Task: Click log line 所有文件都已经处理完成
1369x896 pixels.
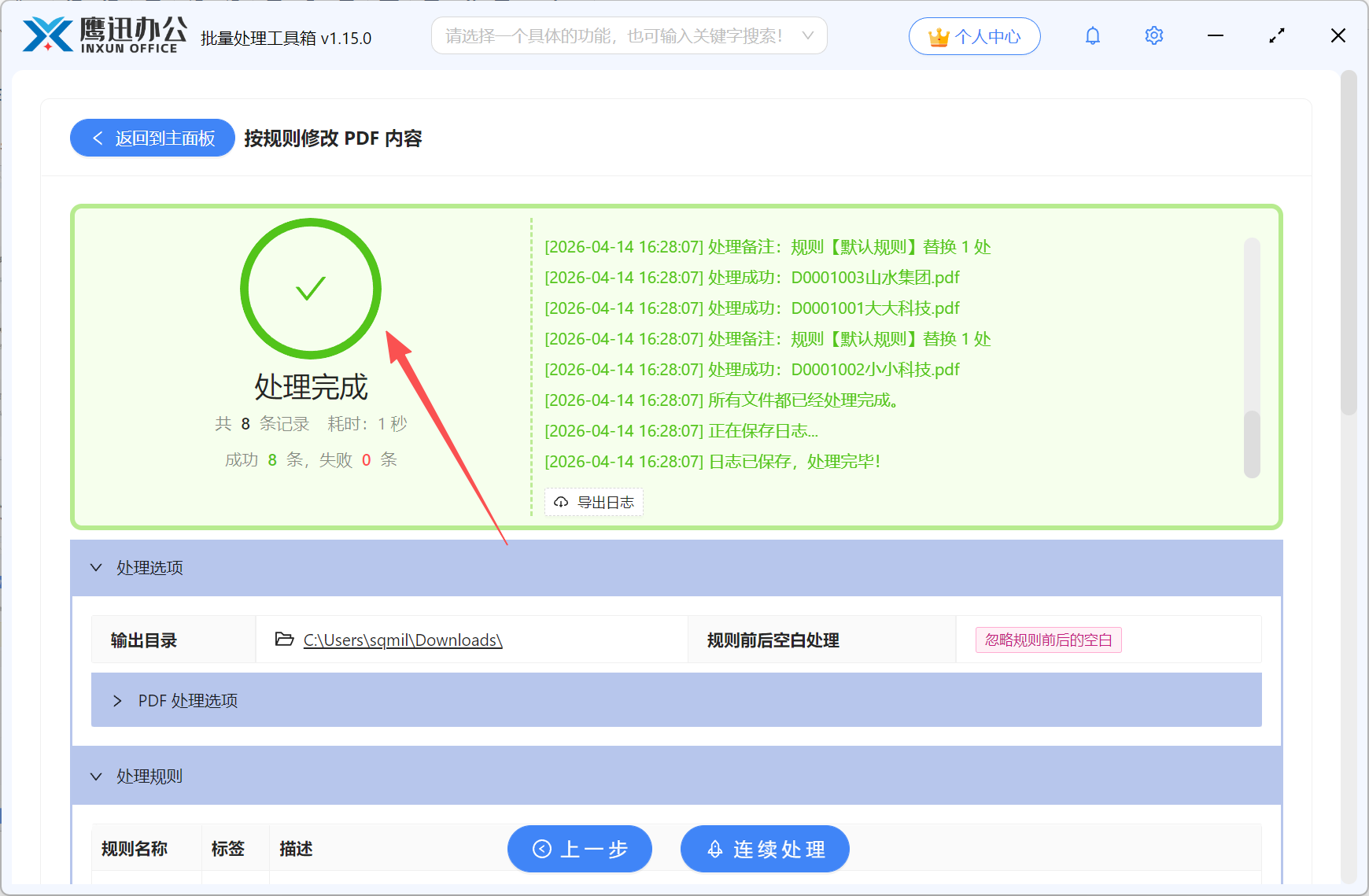Action: pos(722,400)
